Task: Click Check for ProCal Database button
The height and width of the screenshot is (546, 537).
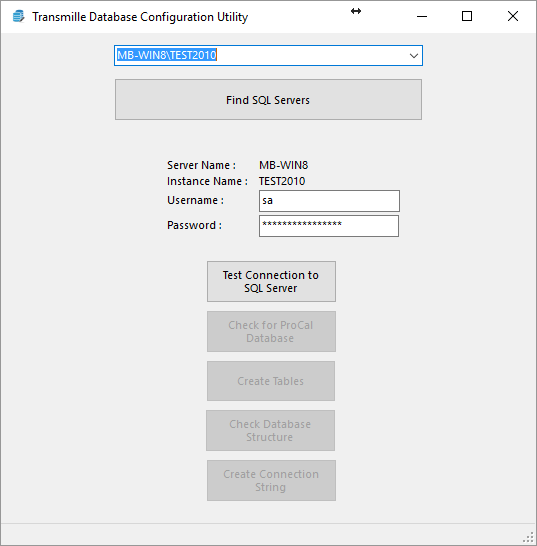Action: [271, 332]
